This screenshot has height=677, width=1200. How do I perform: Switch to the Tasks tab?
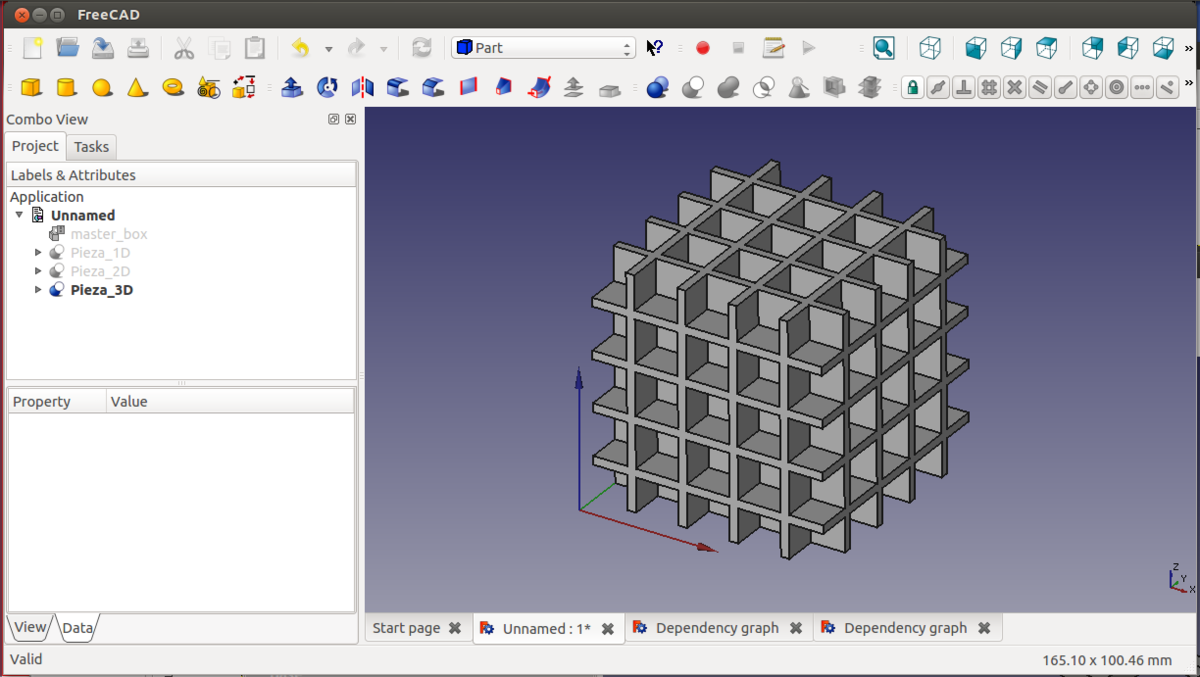(91, 147)
